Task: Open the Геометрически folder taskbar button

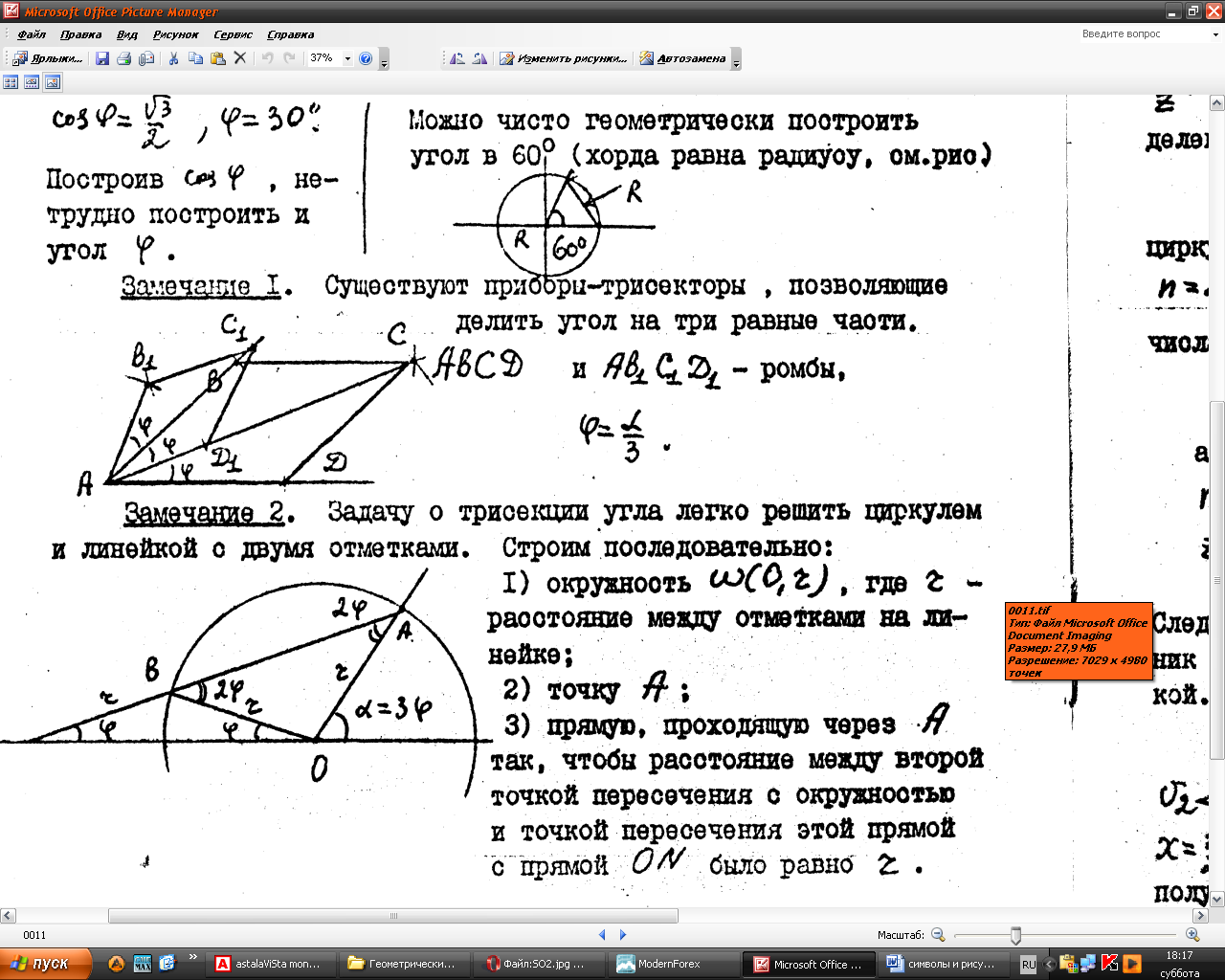Action: point(406,964)
